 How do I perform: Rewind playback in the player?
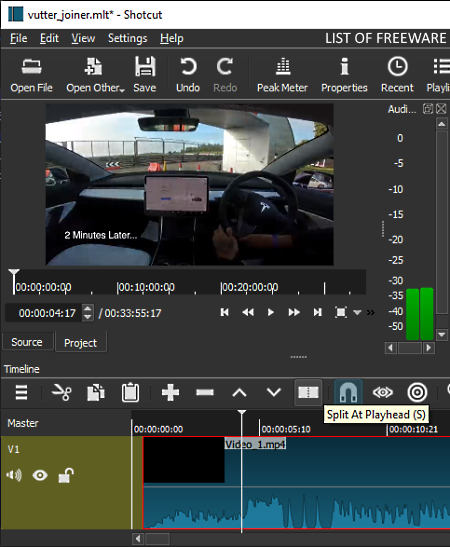tap(248, 312)
